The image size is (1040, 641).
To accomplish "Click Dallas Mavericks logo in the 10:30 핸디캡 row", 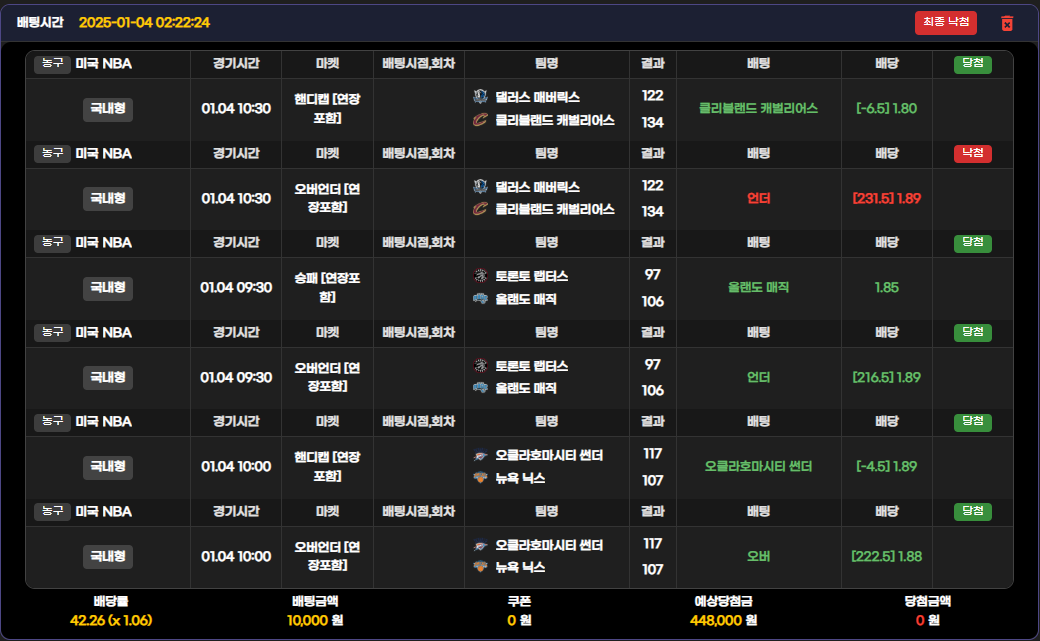I will click(480, 97).
